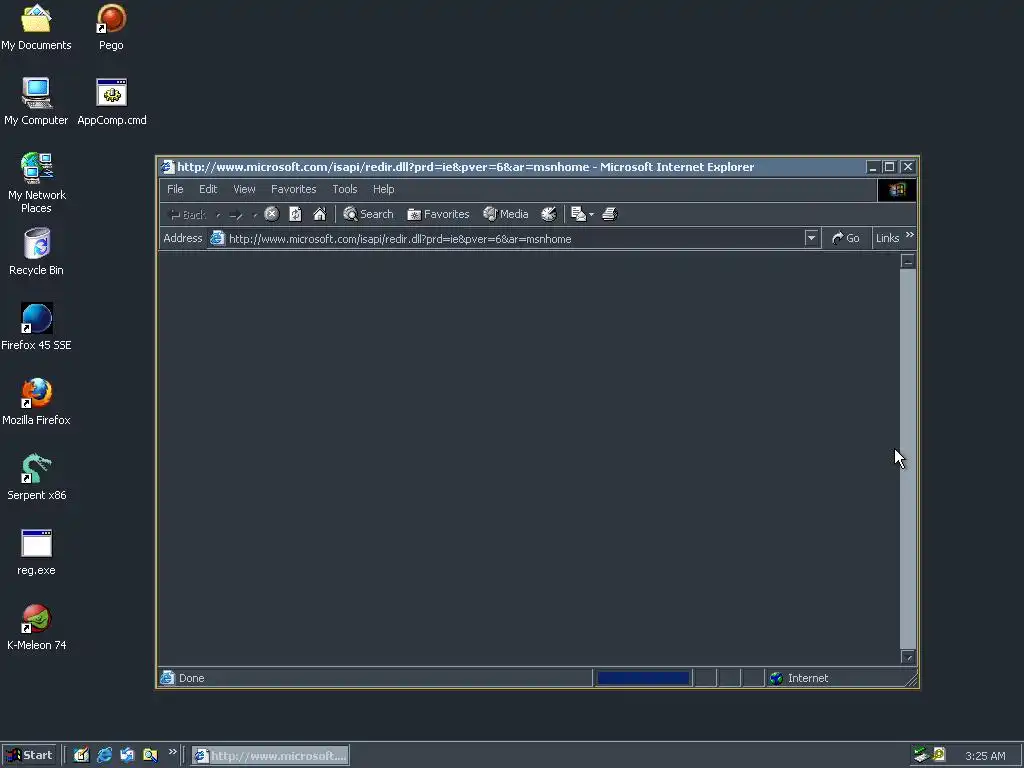Click the Back navigation button

[x=187, y=215]
